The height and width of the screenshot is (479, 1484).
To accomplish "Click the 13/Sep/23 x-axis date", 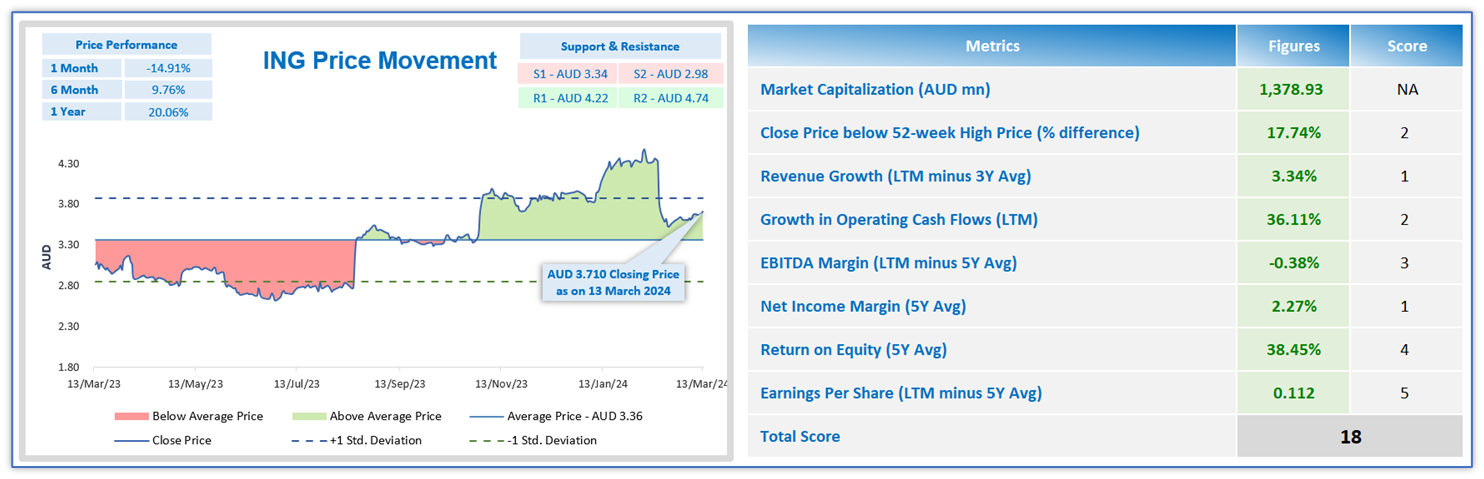I will pyautogui.click(x=399, y=384).
